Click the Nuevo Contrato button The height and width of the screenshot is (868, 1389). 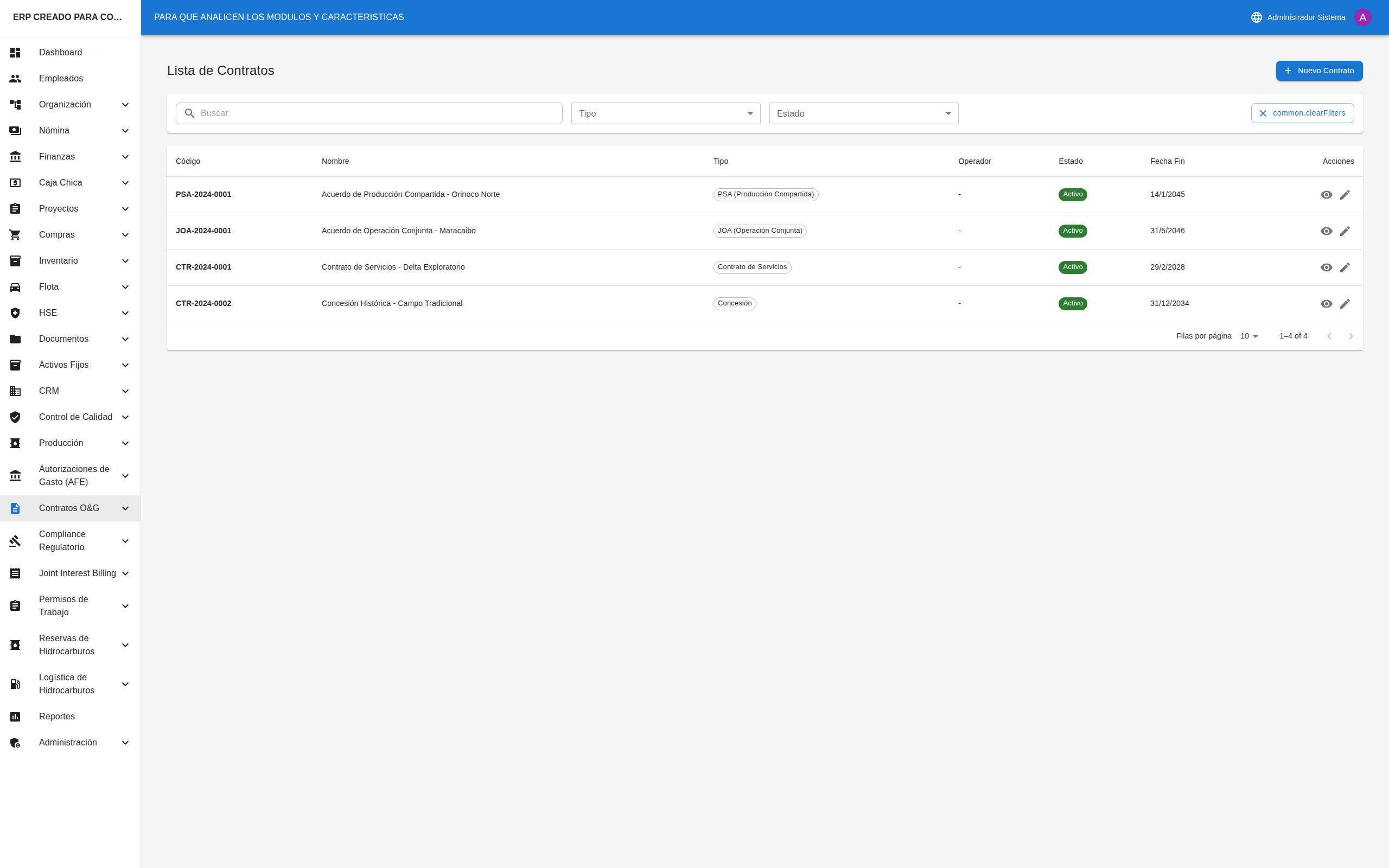click(1318, 71)
